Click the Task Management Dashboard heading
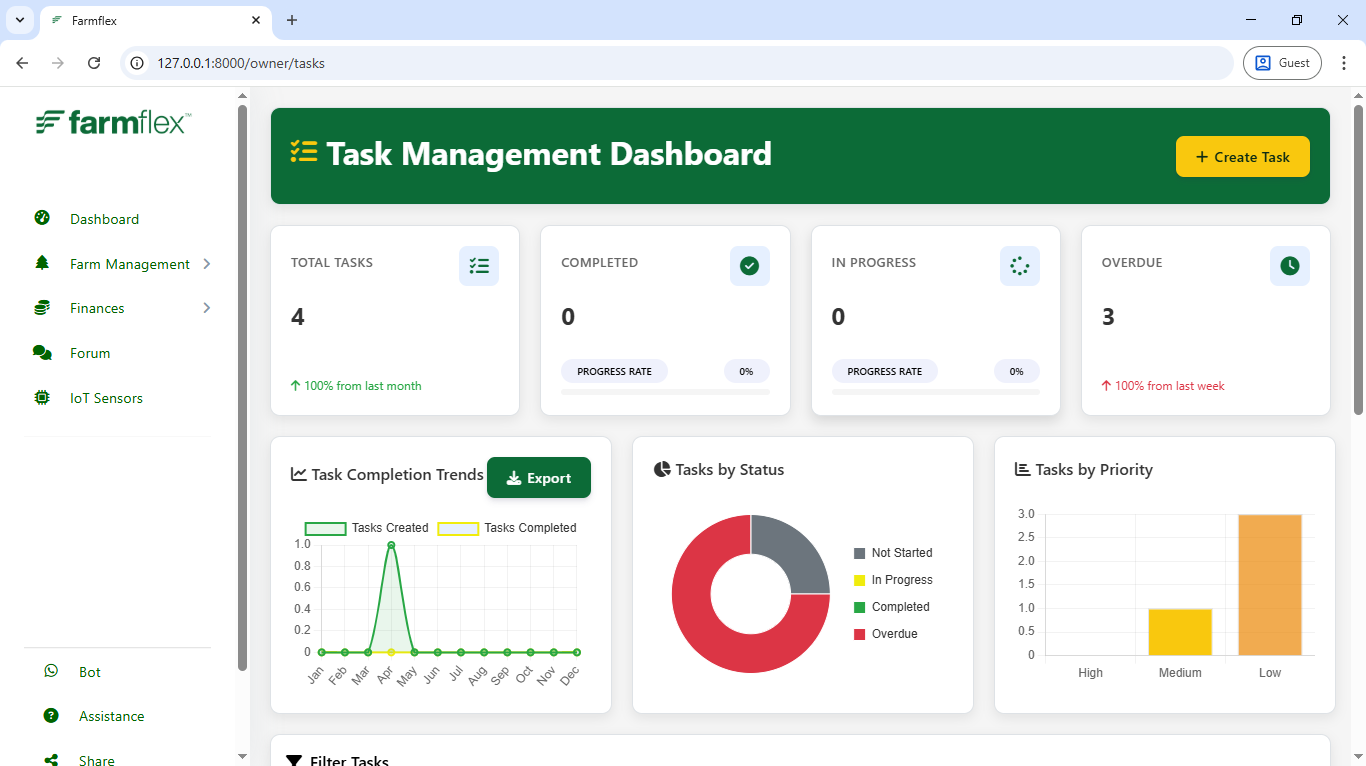 coord(549,154)
